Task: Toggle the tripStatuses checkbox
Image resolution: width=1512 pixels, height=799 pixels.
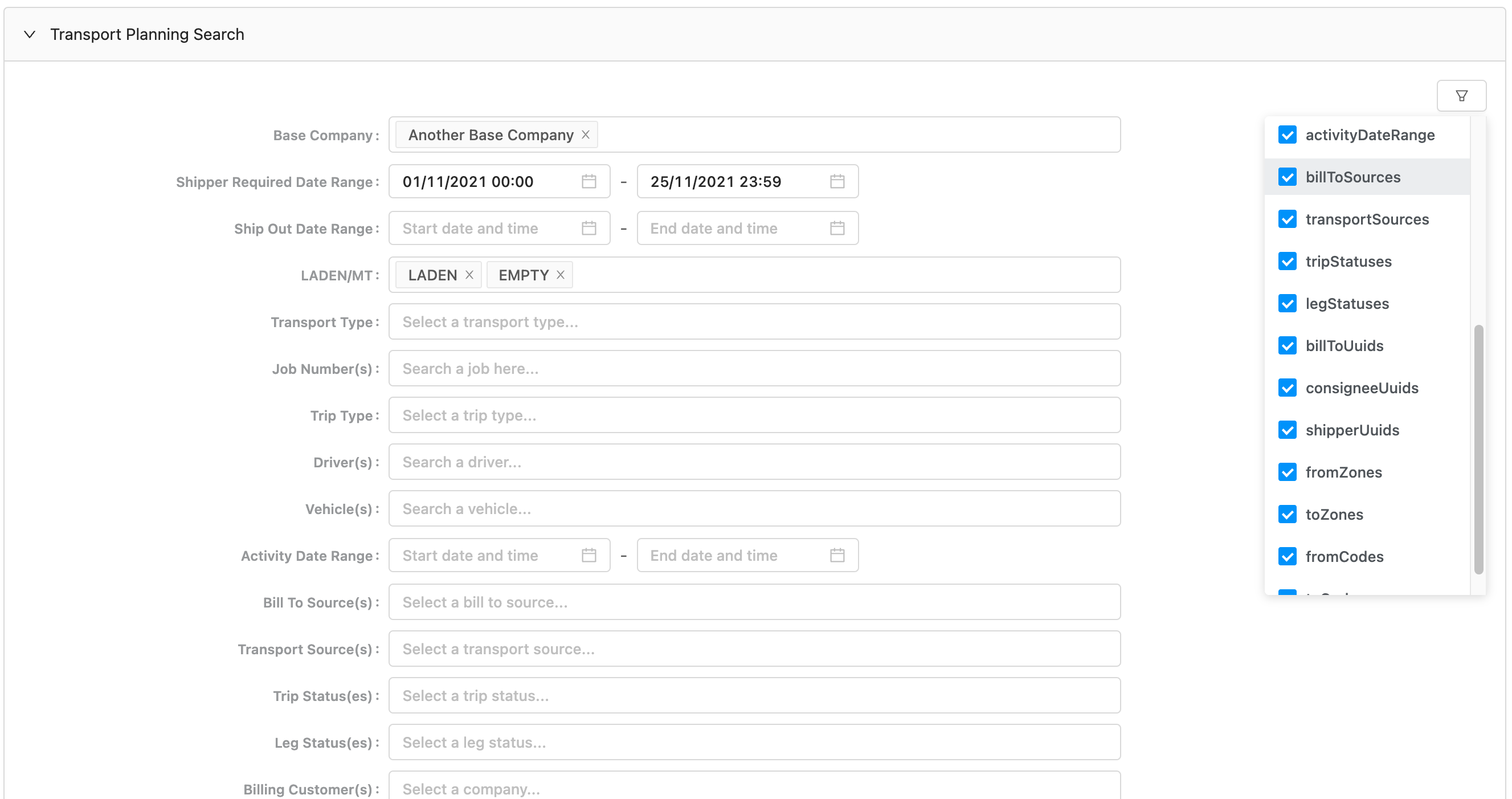Action: tap(1287, 261)
